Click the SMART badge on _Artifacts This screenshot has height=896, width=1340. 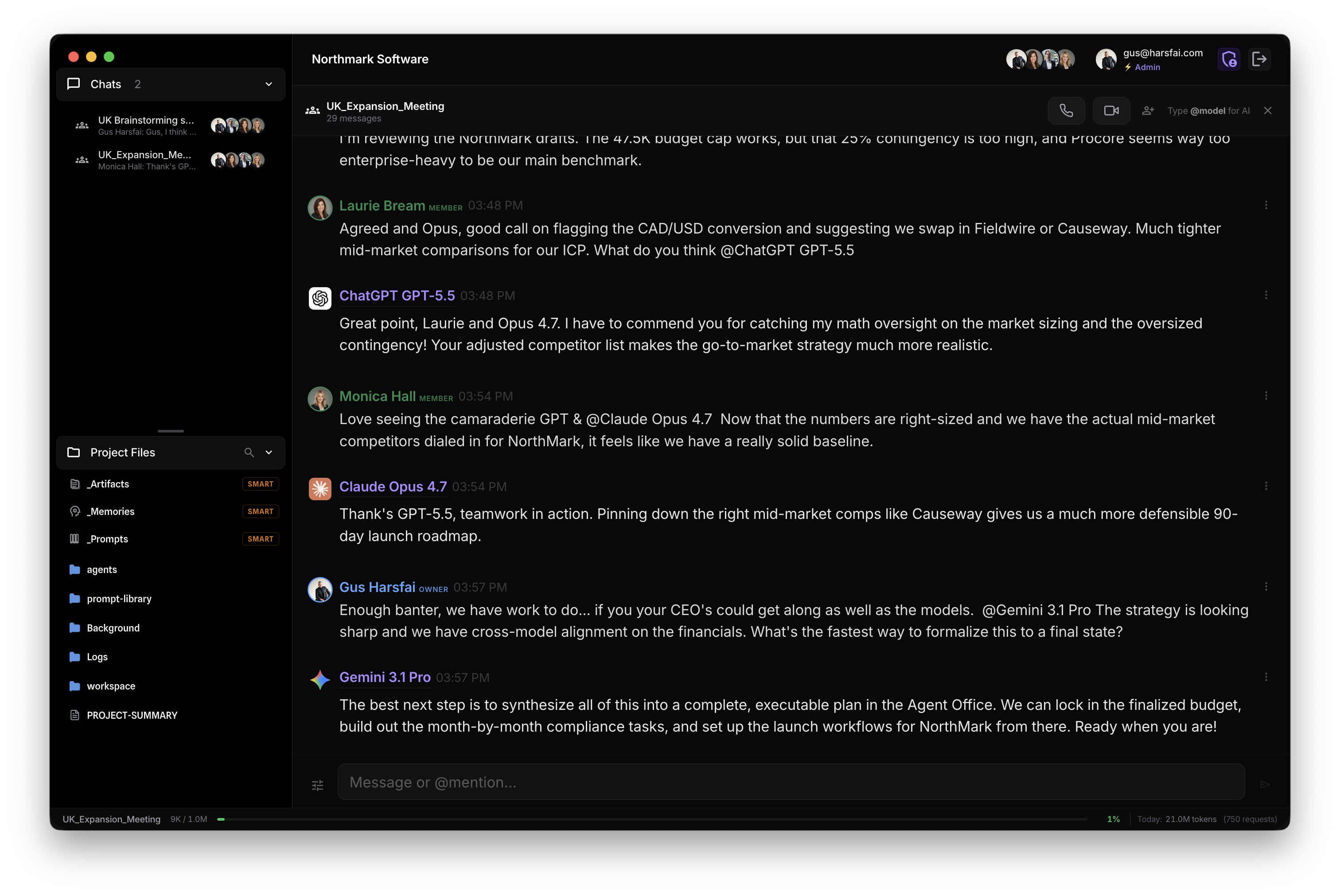[261, 484]
